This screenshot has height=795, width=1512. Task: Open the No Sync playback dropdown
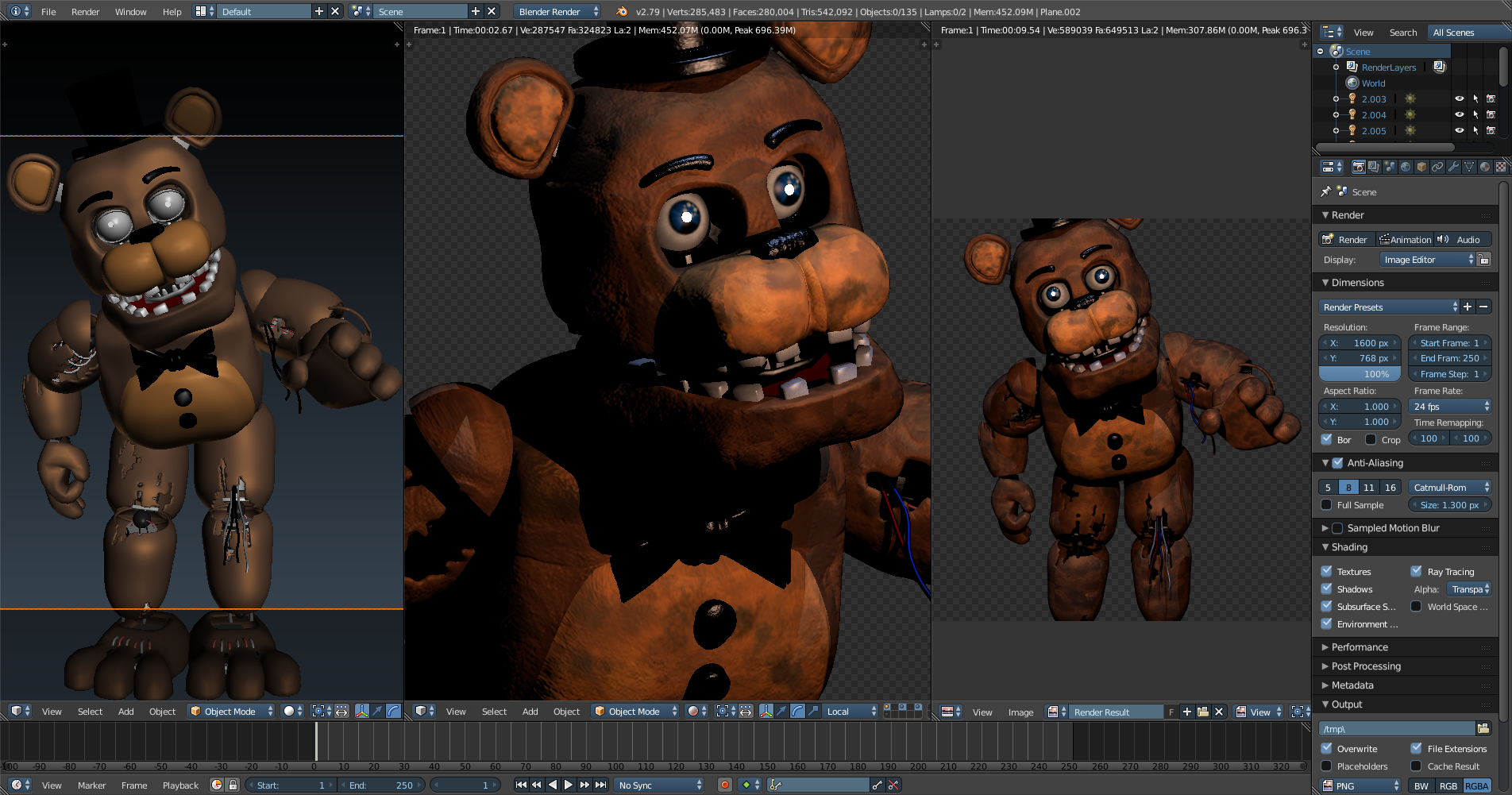660,785
